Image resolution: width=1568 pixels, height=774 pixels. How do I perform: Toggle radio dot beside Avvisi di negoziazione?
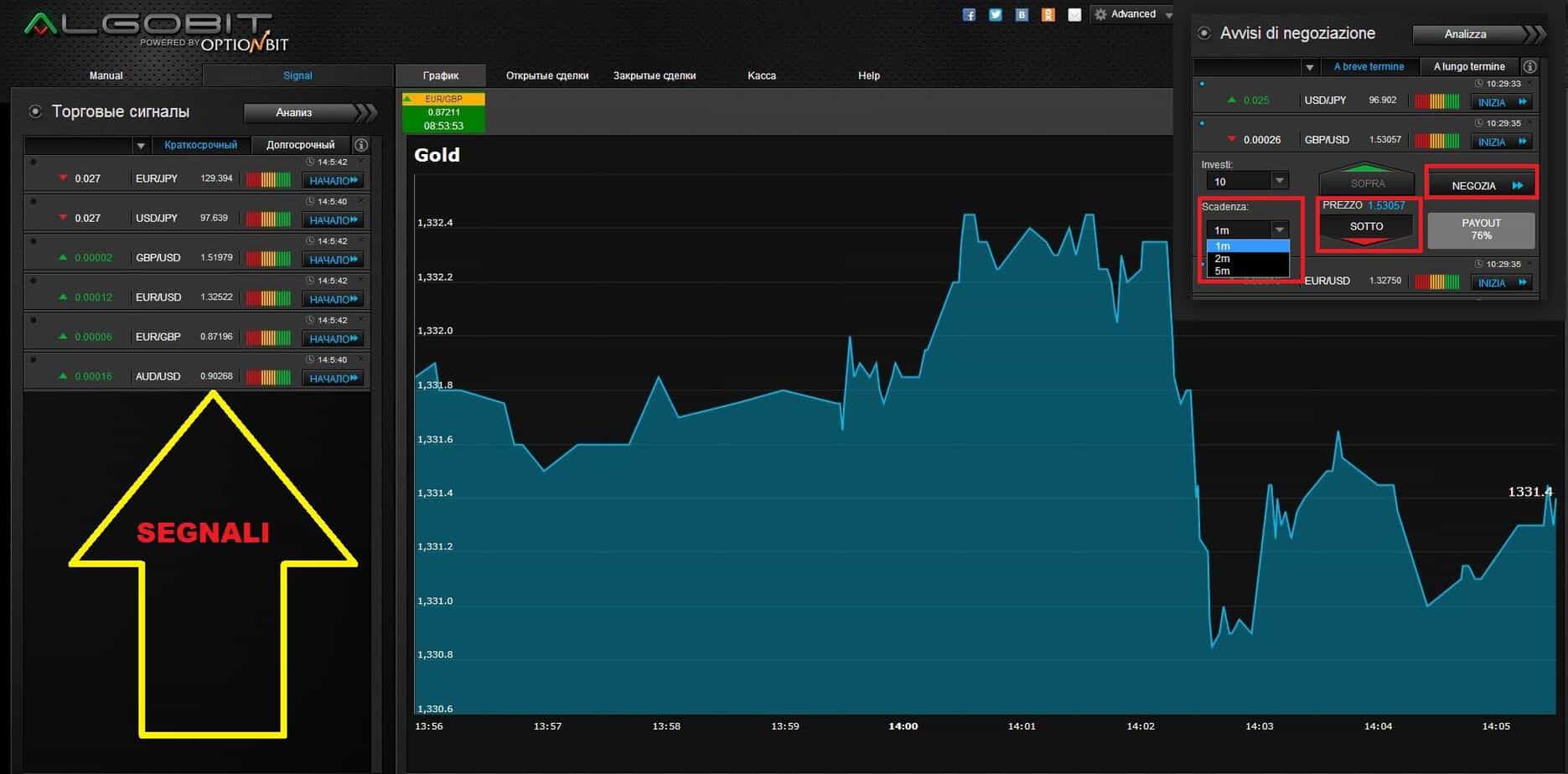[1204, 34]
